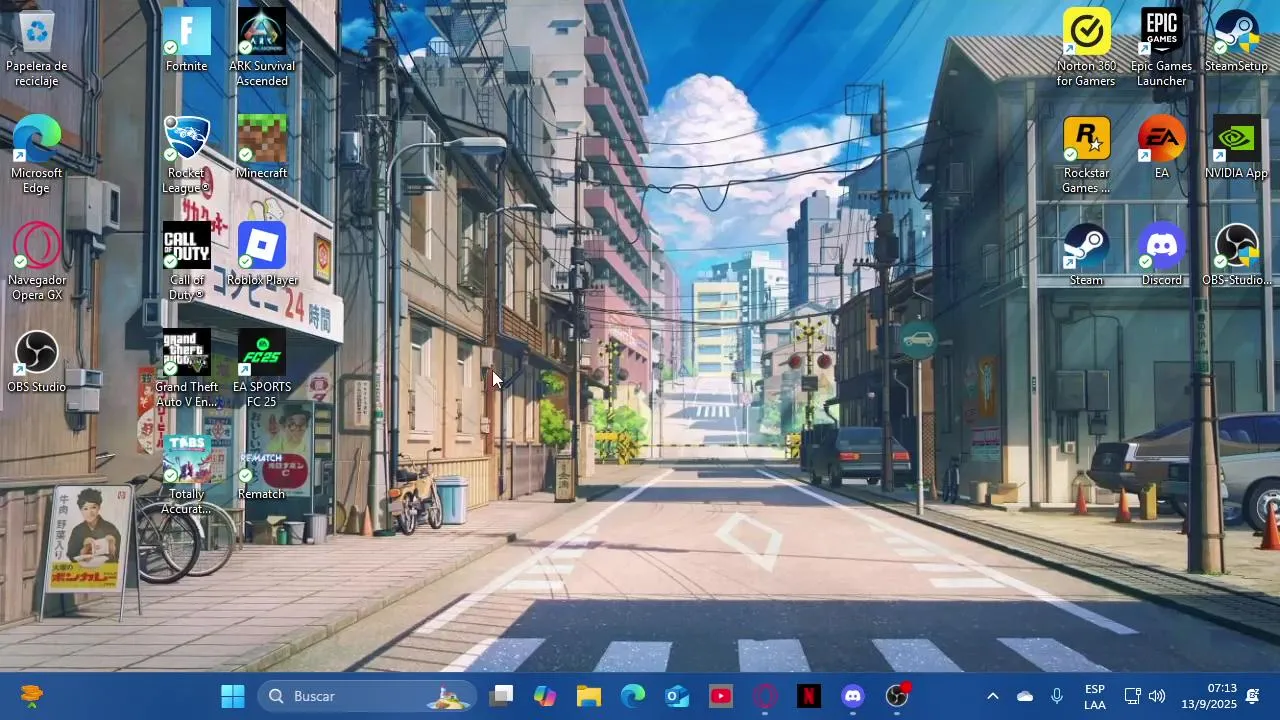Launch Totally Accurate Battle Simulator shortcut
Image resolution: width=1280 pixels, height=720 pixels.
(x=187, y=475)
